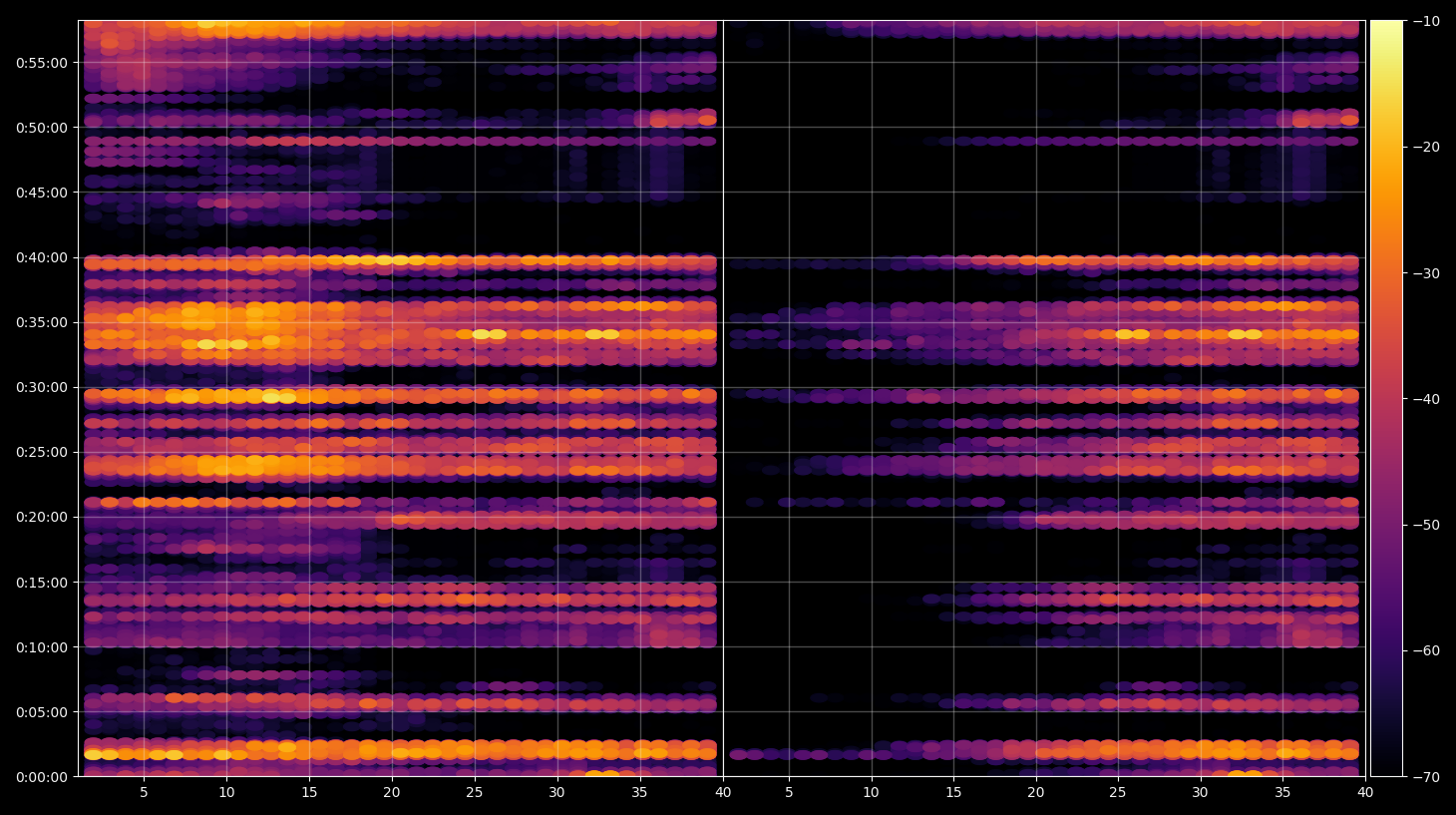The height and width of the screenshot is (815, 1456).
Task: Select the −20 label on the colorbar
Action: pos(1425,147)
